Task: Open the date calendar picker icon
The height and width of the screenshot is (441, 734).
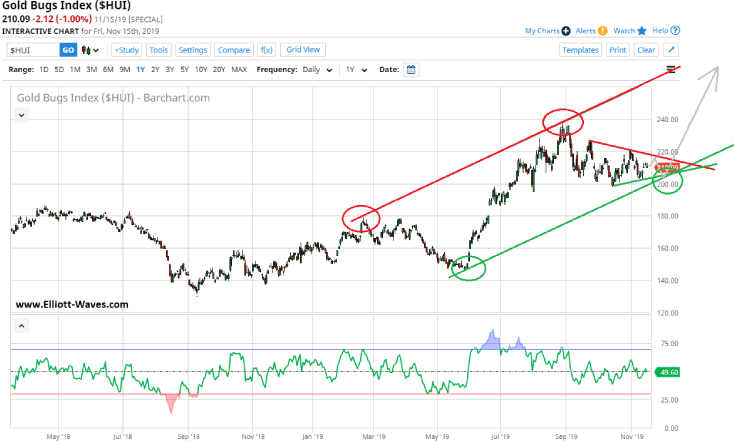Action: pyautogui.click(x=411, y=69)
